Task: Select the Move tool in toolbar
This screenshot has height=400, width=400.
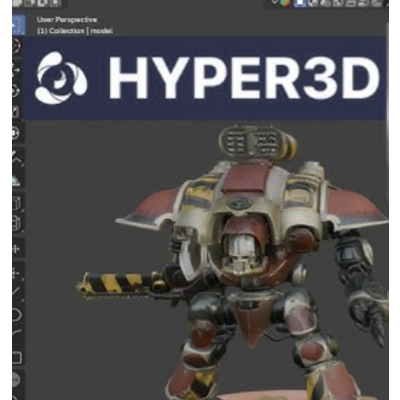Action: point(17,70)
